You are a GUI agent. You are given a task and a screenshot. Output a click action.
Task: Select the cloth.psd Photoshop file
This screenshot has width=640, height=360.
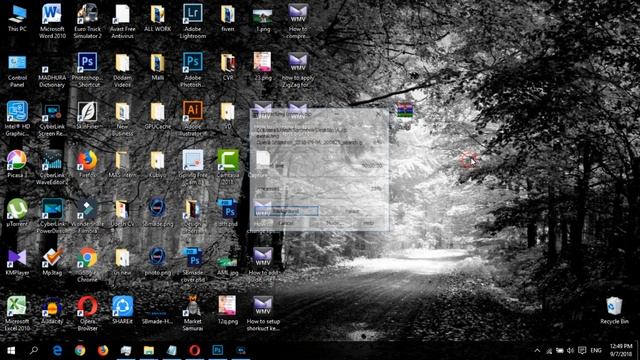[228, 213]
